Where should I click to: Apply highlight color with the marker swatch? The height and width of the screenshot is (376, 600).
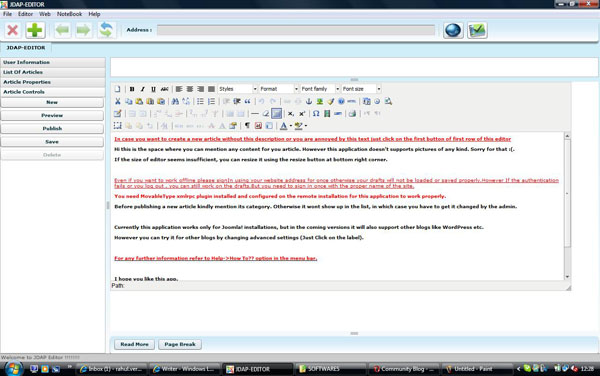(x=298, y=125)
